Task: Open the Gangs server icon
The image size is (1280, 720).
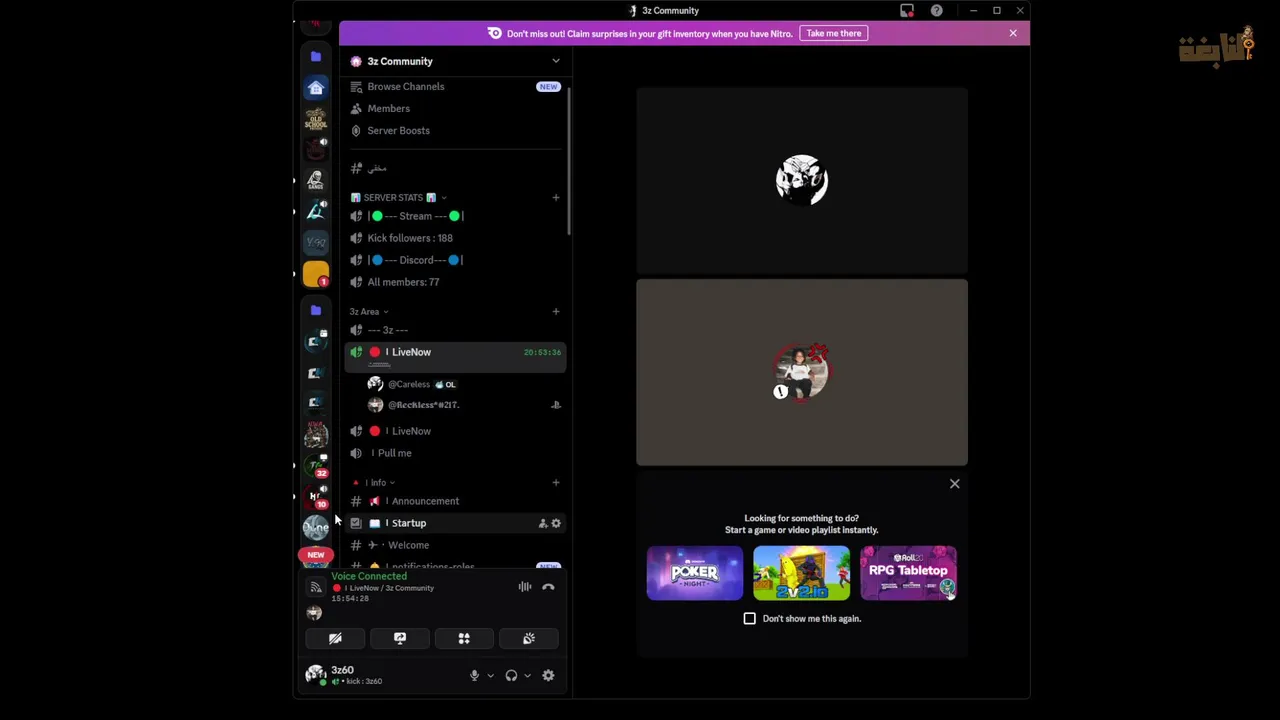Action: (316, 180)
